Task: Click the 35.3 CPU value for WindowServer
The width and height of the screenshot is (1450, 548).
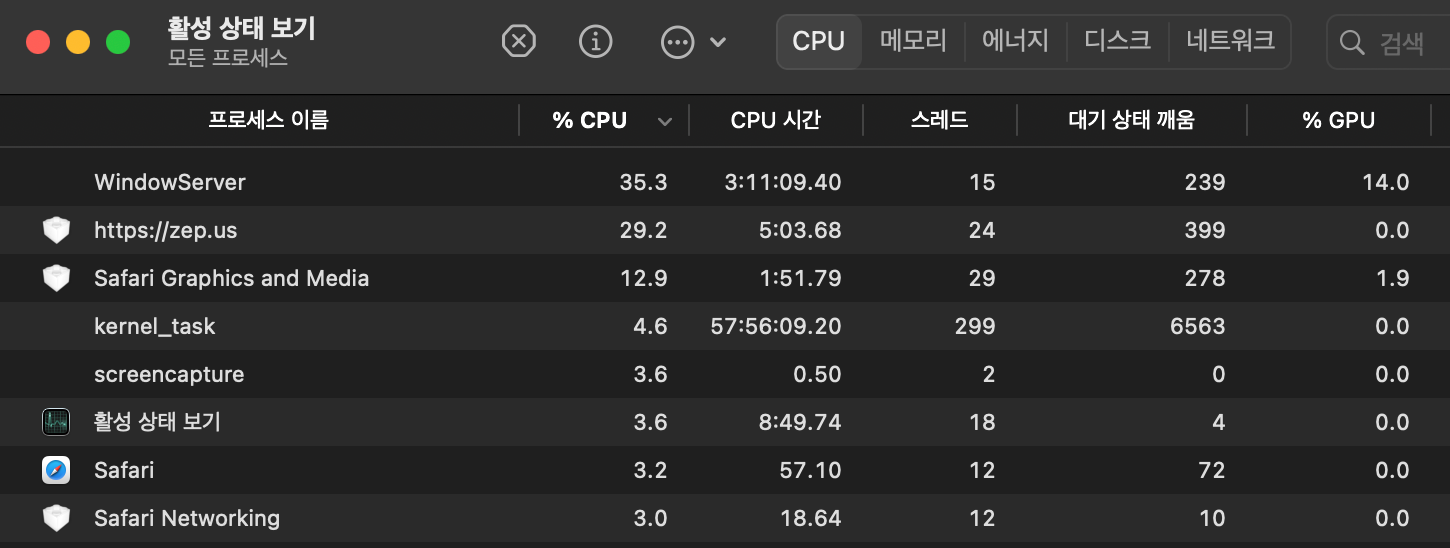Action: [643, 182]
